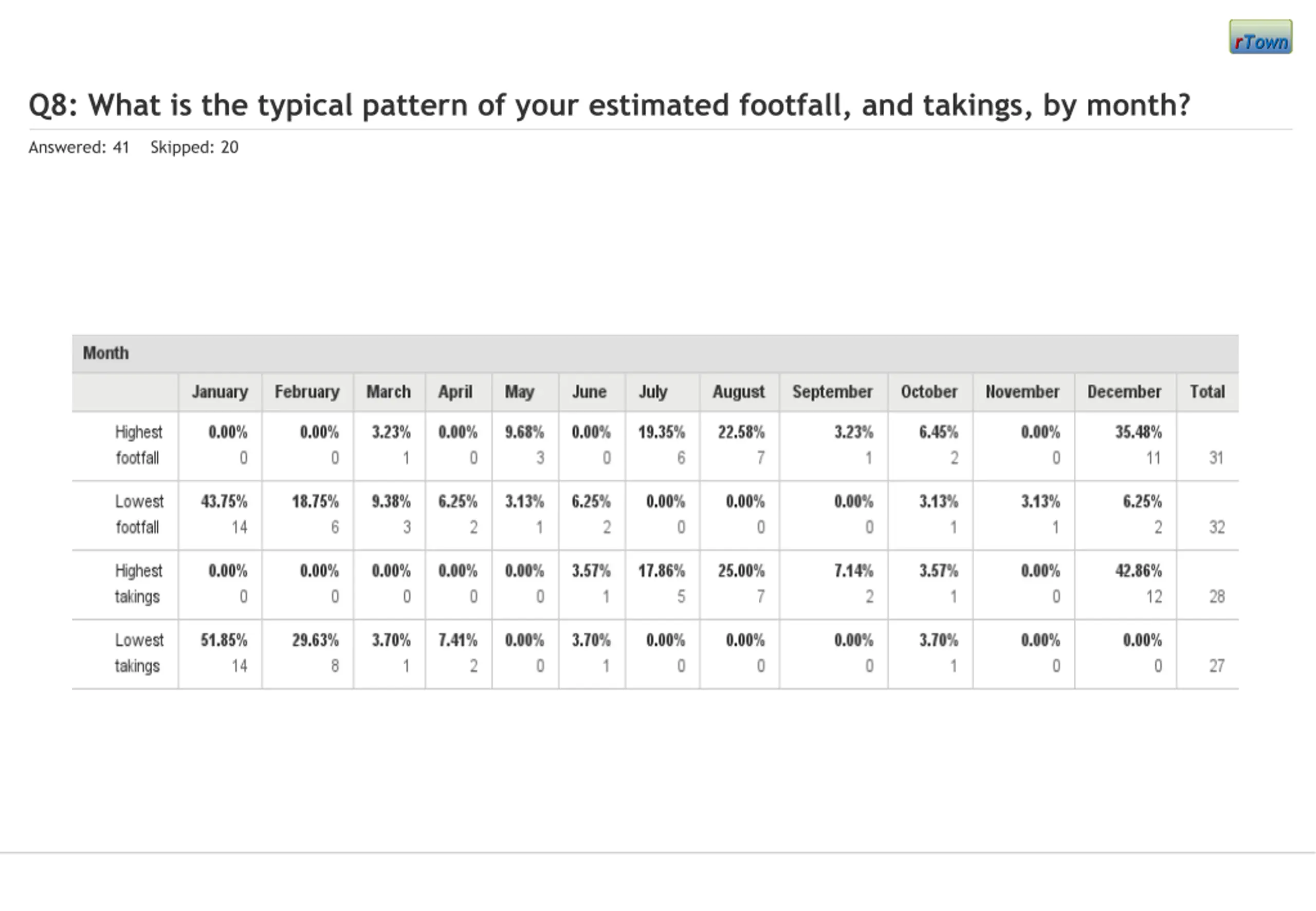Select the 'Highest footfall' row label
The image size is (1316, 911).
click(138, 445)
